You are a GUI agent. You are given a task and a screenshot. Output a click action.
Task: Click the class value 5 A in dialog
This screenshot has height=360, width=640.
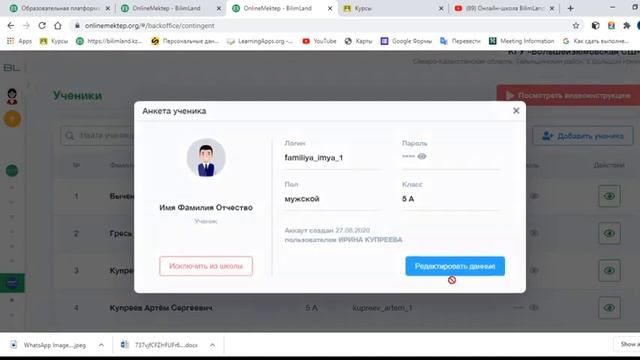(x=408, y=199)
